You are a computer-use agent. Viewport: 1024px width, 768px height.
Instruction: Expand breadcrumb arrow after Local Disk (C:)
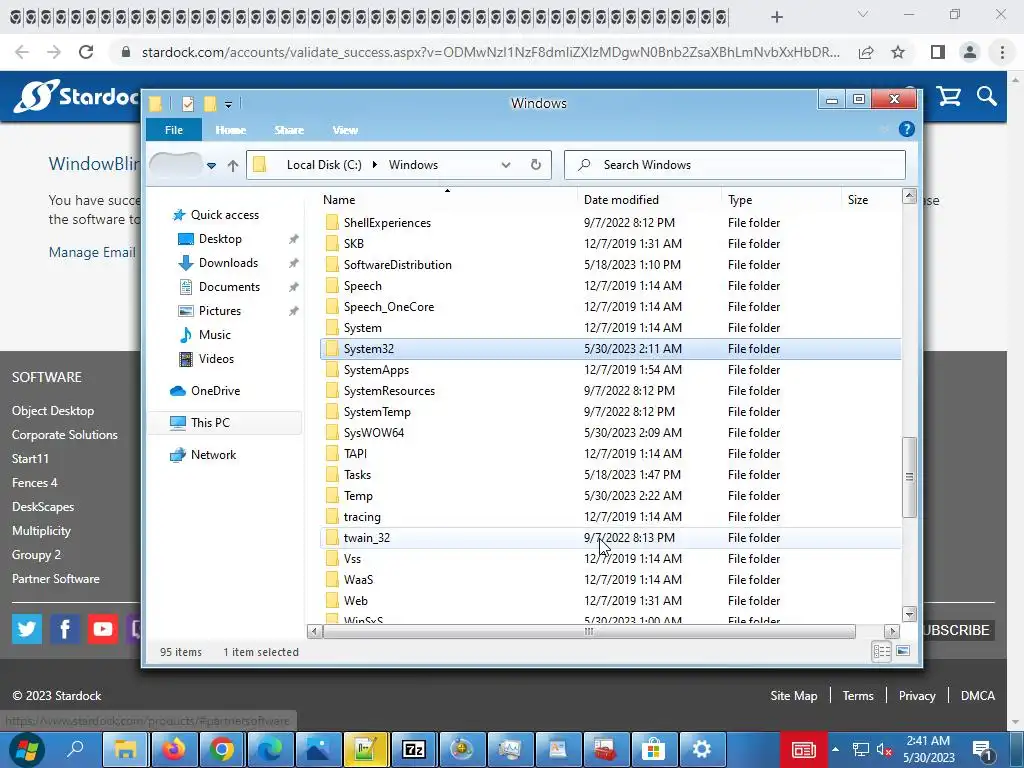tap(375, 165)
